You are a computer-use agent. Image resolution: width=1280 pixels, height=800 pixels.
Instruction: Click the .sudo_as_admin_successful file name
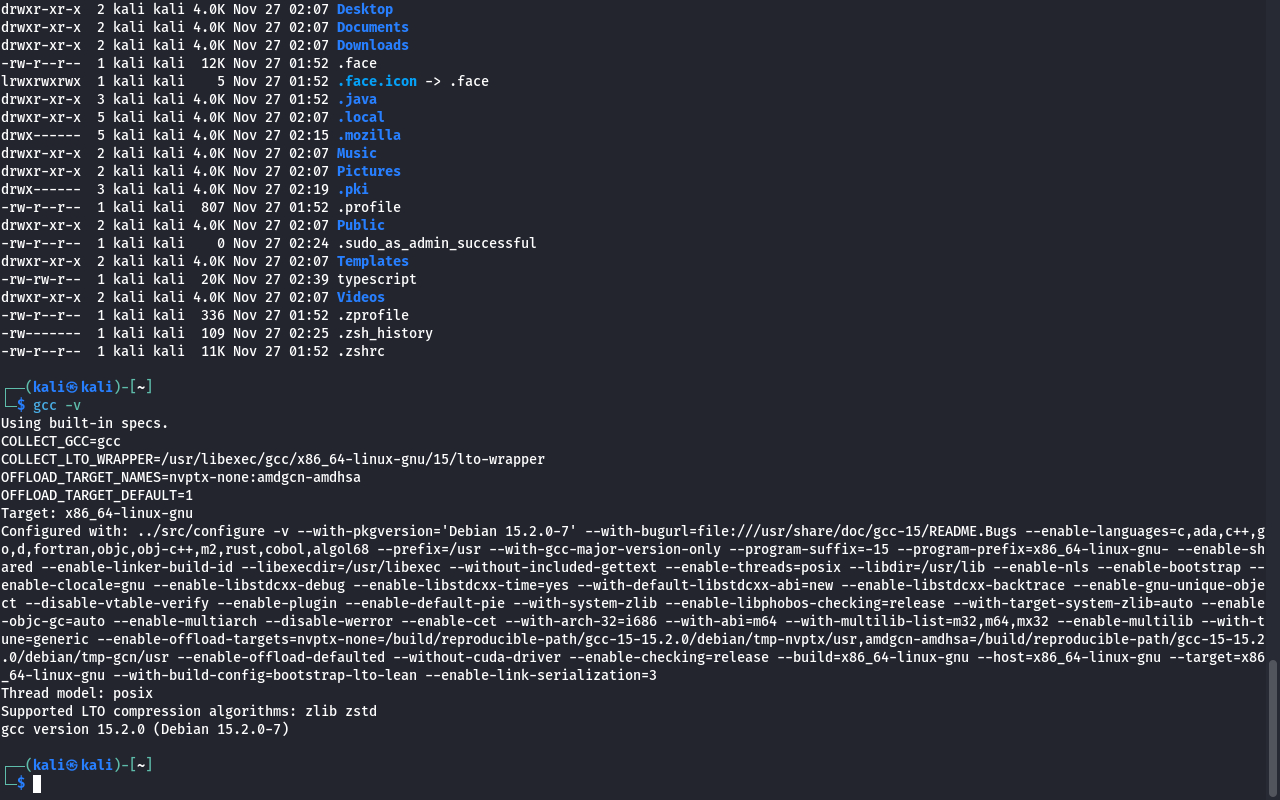click(436, 243)
